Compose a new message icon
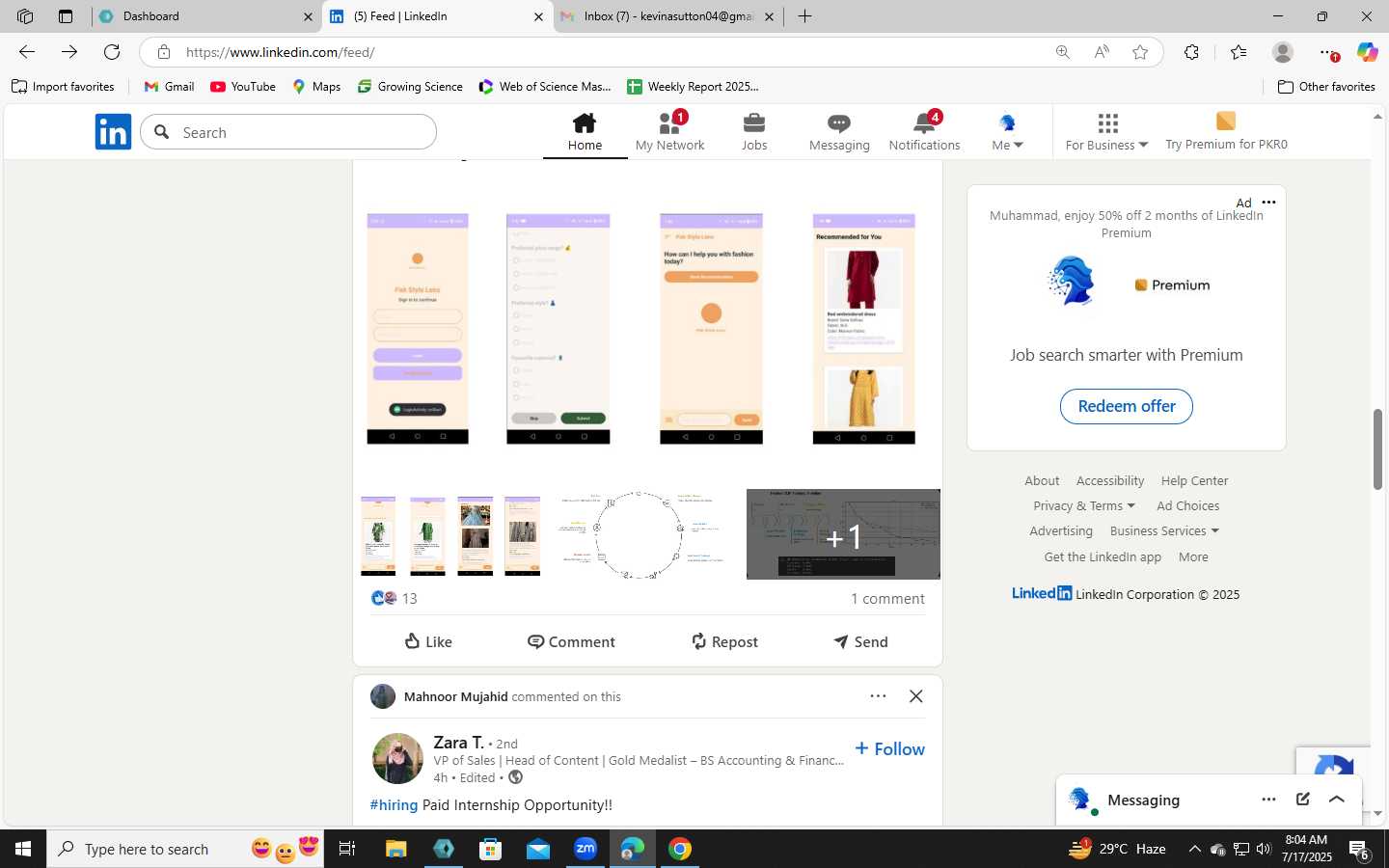Screen dimensions: 1389x868 [x=1303, y=800]
